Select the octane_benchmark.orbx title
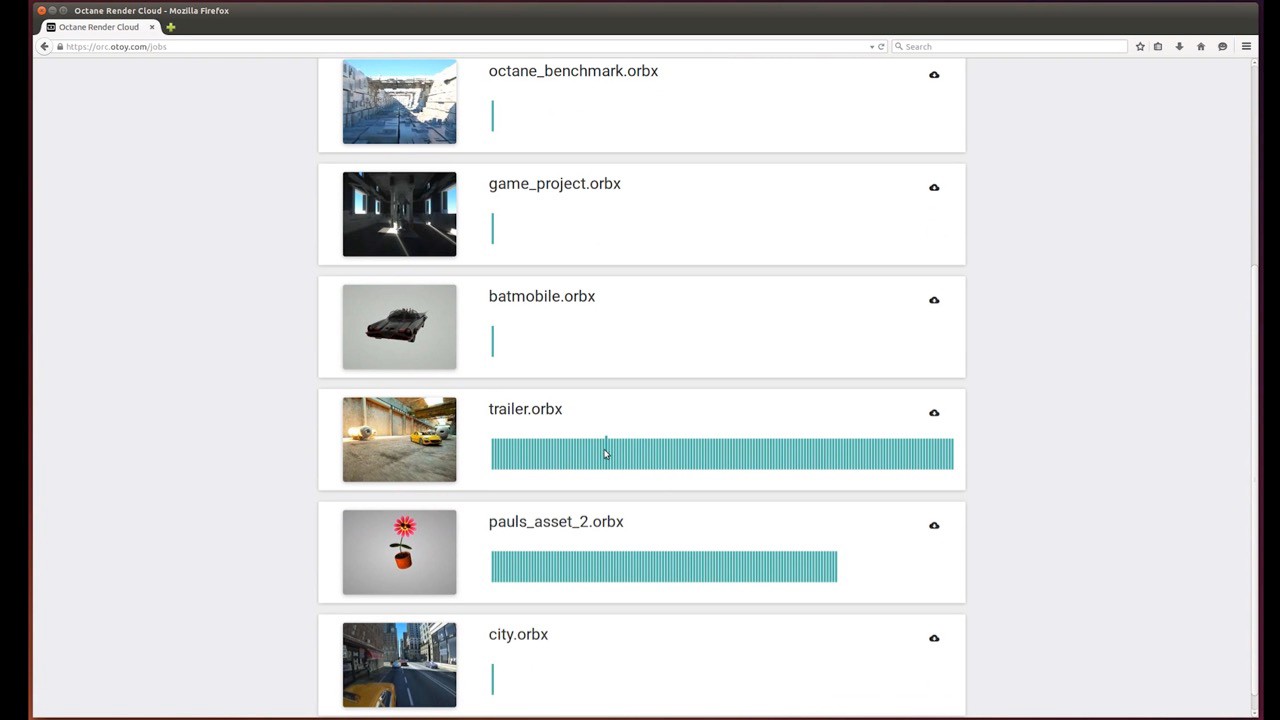Viewport: 1280px width, 720px height. click(573, 71)
